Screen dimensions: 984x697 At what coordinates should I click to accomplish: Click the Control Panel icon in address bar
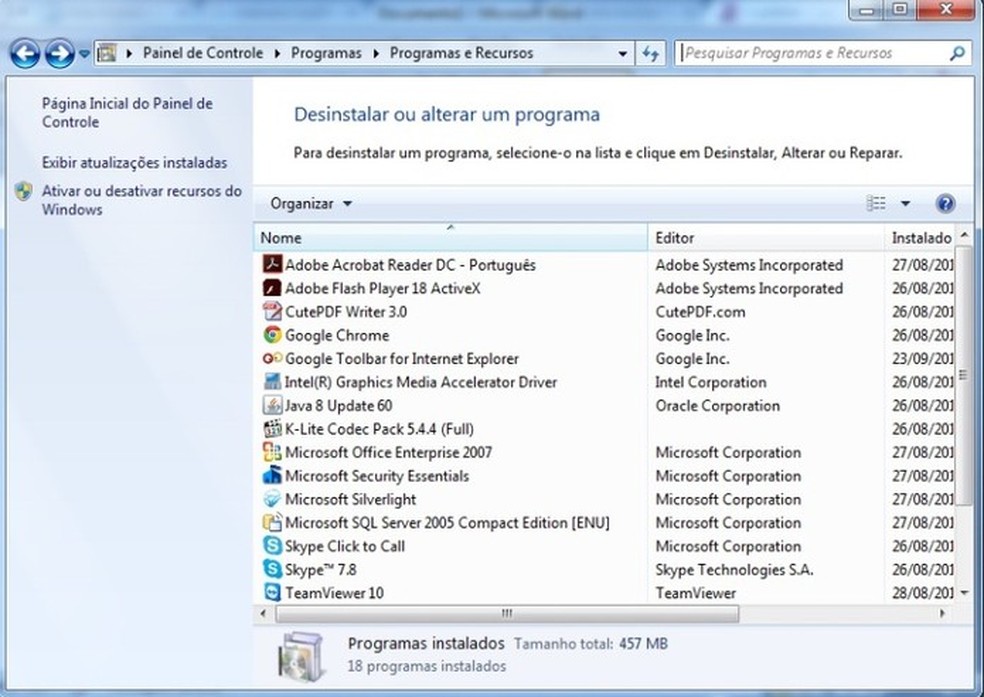point(107,53)
